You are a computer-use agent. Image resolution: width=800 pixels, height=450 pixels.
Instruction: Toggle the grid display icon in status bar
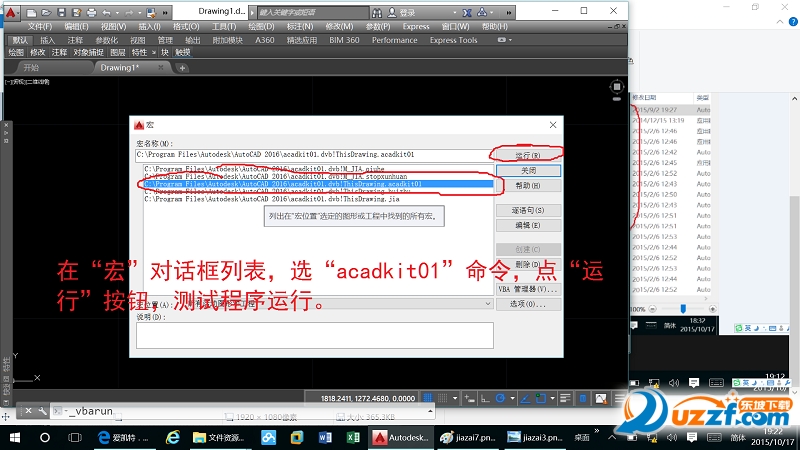428,398
